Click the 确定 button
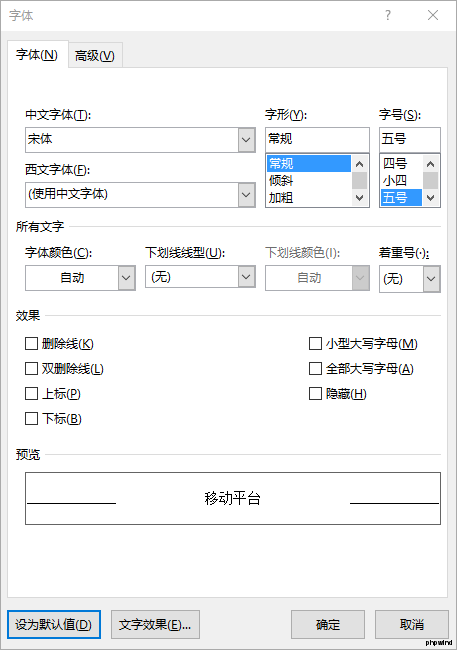The height and width of the screenshot is (650, 457). 328,624
